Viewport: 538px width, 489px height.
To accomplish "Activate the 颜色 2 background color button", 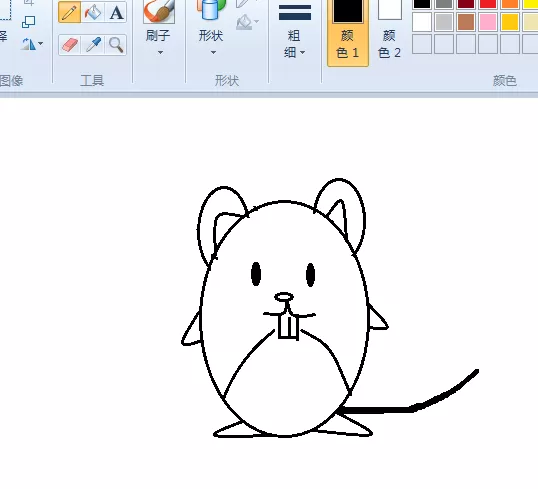I will coord(389,32).
